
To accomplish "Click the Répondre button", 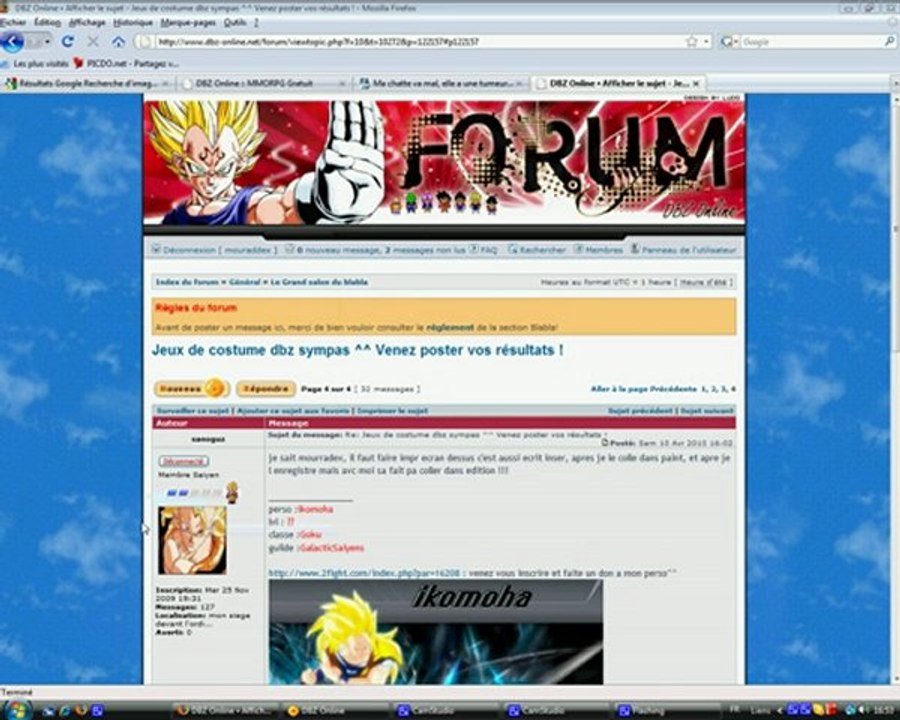I will [x=266, y=389].
